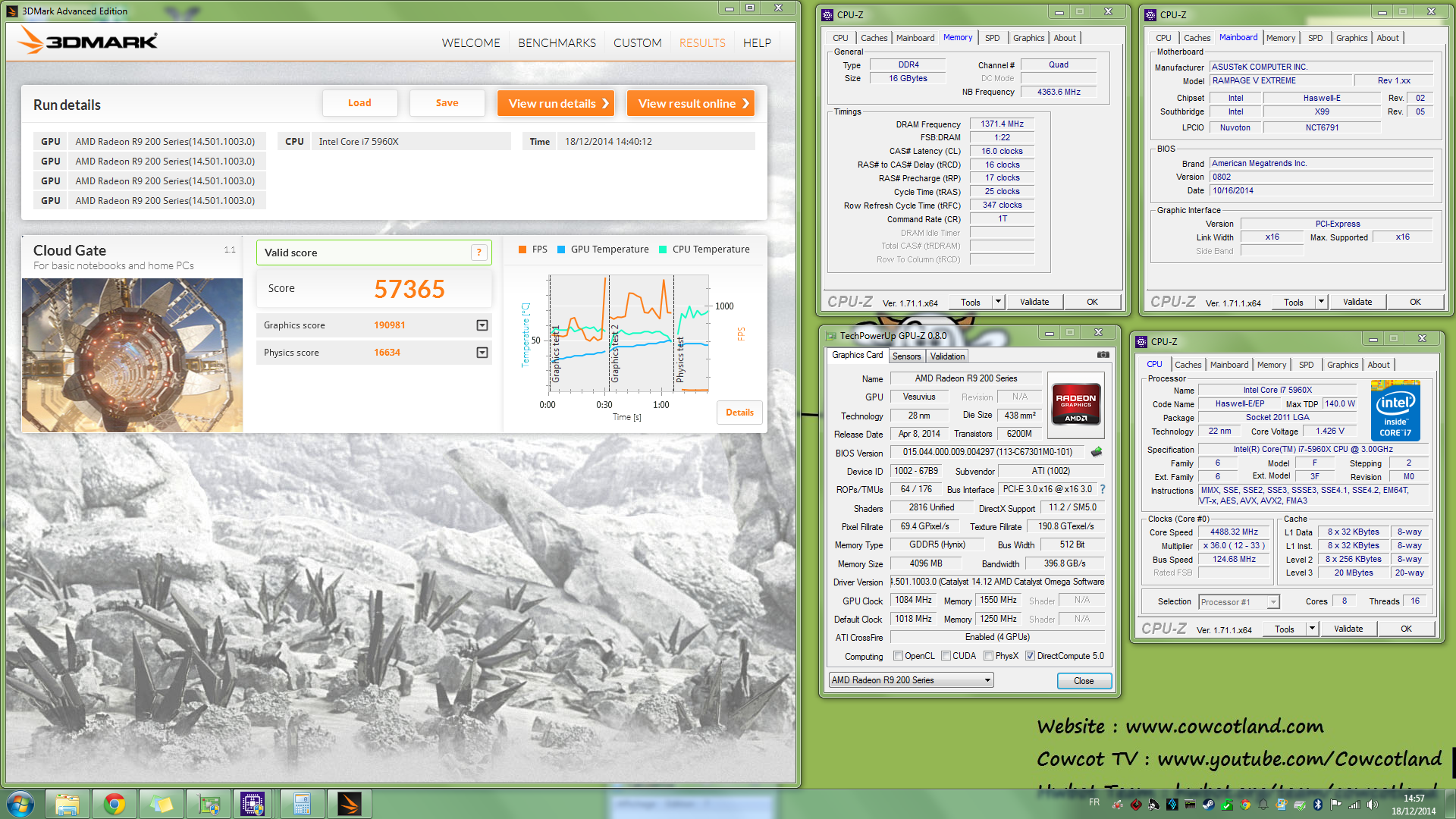
Task: Open Tools dropdown arrow in CPU-Z Memory window
Action: click(x=998, y=302)
